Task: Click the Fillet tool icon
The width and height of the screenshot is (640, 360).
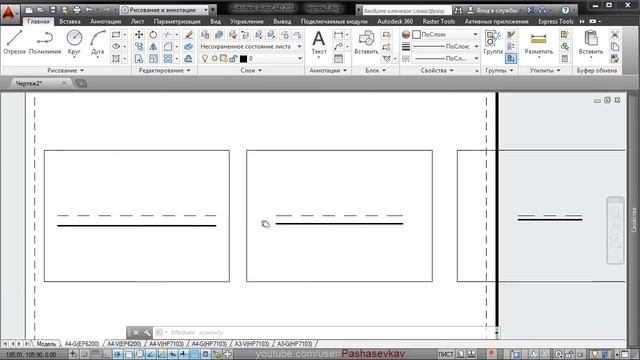Action: (167, 47)
